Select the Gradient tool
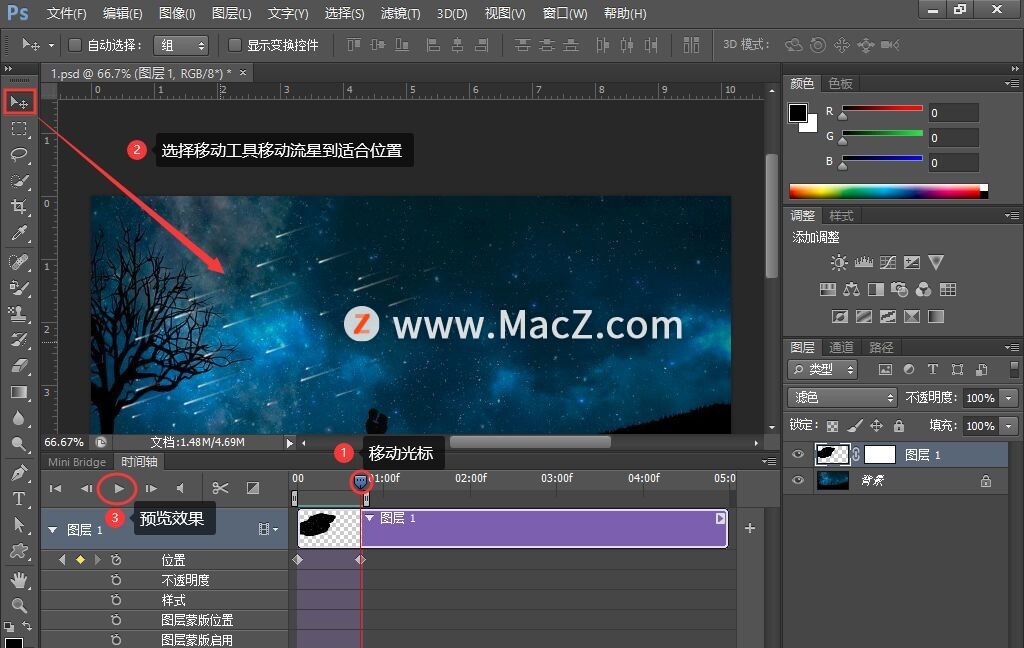 [x=19, y=392]
